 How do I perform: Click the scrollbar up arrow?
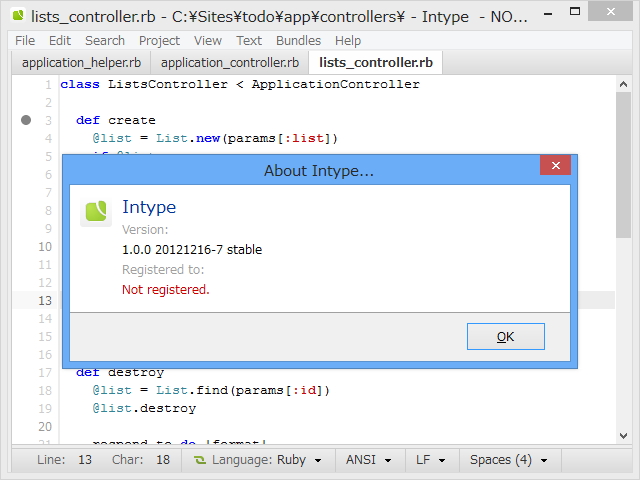point(623,84)
